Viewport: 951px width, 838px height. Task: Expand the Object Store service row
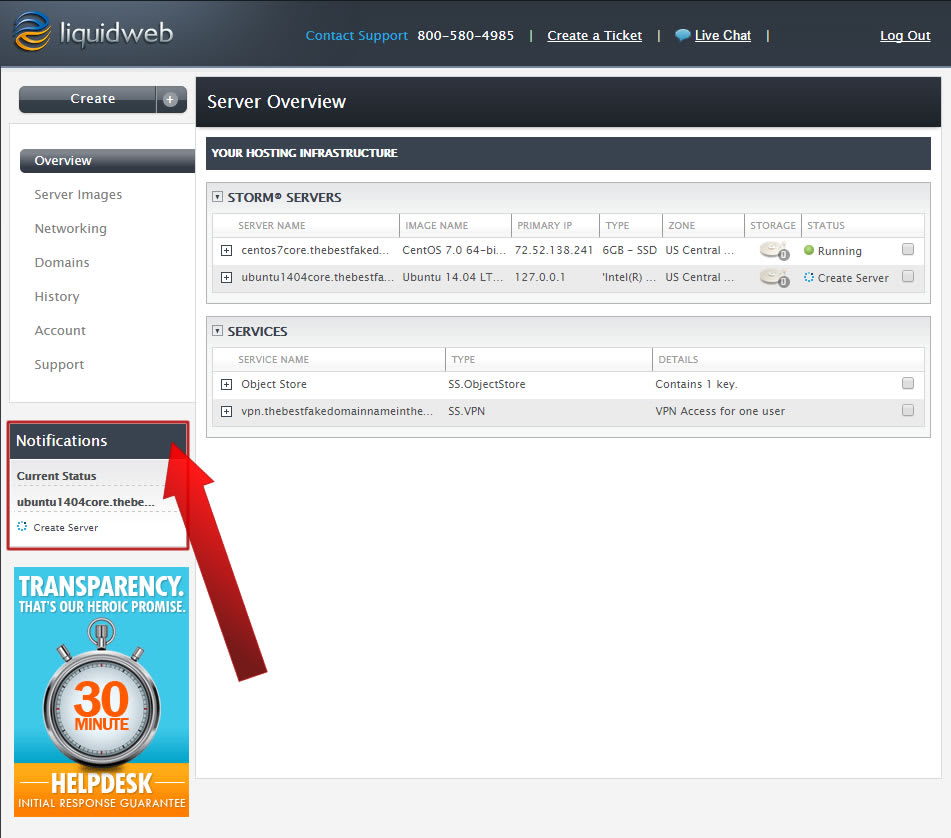[226, 384]
